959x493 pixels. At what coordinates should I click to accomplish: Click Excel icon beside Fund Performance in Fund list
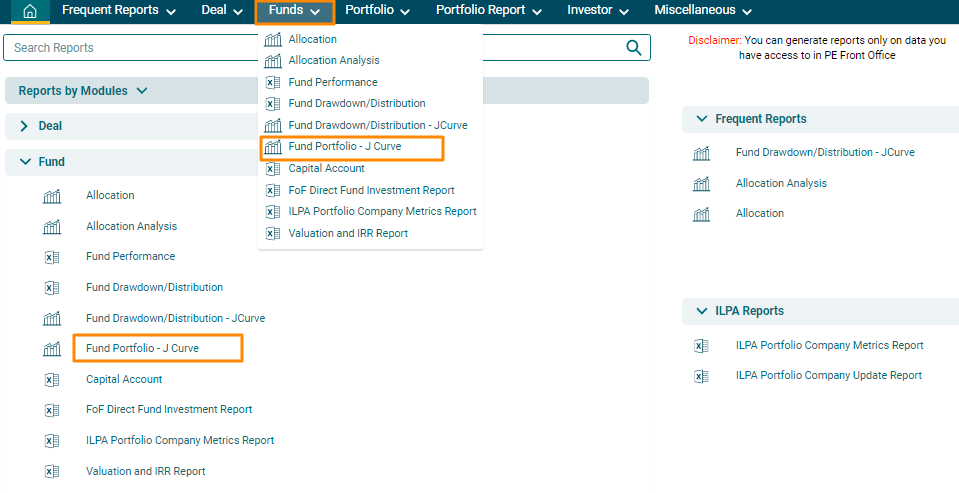pyautogui.click(x=52, y=257)
